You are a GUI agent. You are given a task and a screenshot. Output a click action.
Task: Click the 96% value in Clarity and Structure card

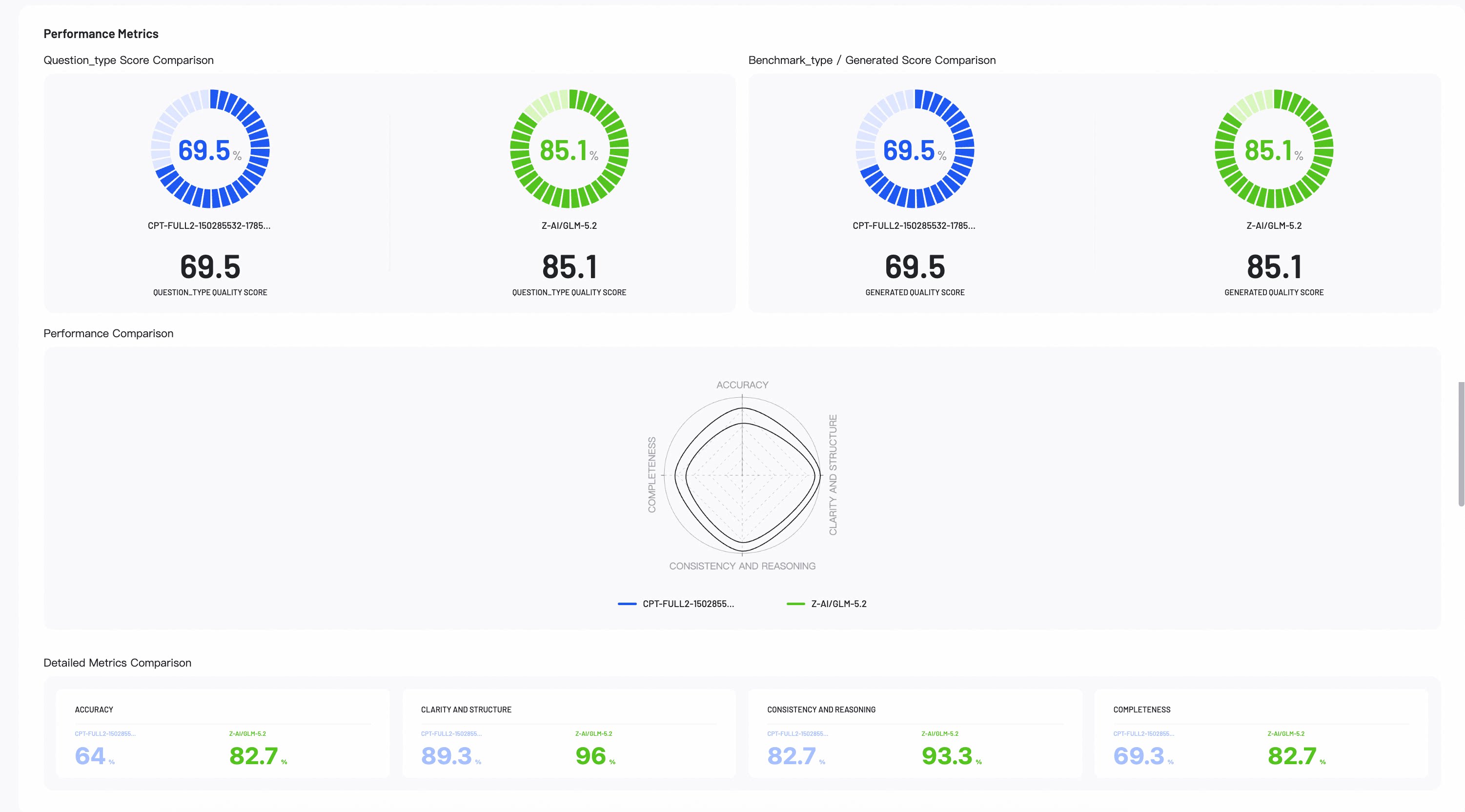click(x=595, y=756)
